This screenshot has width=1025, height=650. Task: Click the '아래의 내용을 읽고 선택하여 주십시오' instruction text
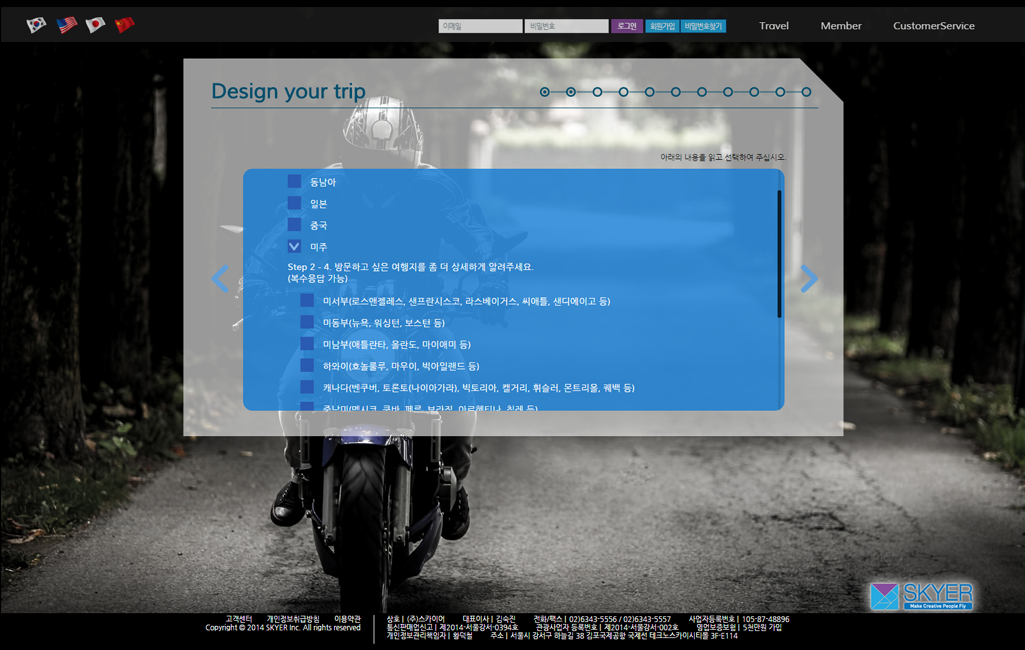(x=723, y=157)
